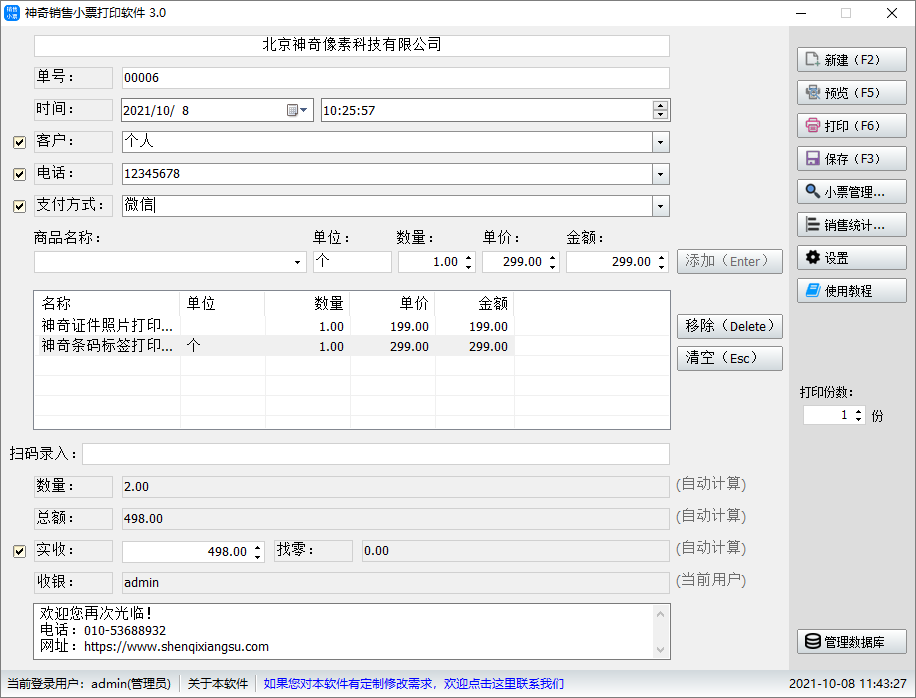Open the user tutorial (使用教程)
916x698 pixels.
click(x=851, y=291)
